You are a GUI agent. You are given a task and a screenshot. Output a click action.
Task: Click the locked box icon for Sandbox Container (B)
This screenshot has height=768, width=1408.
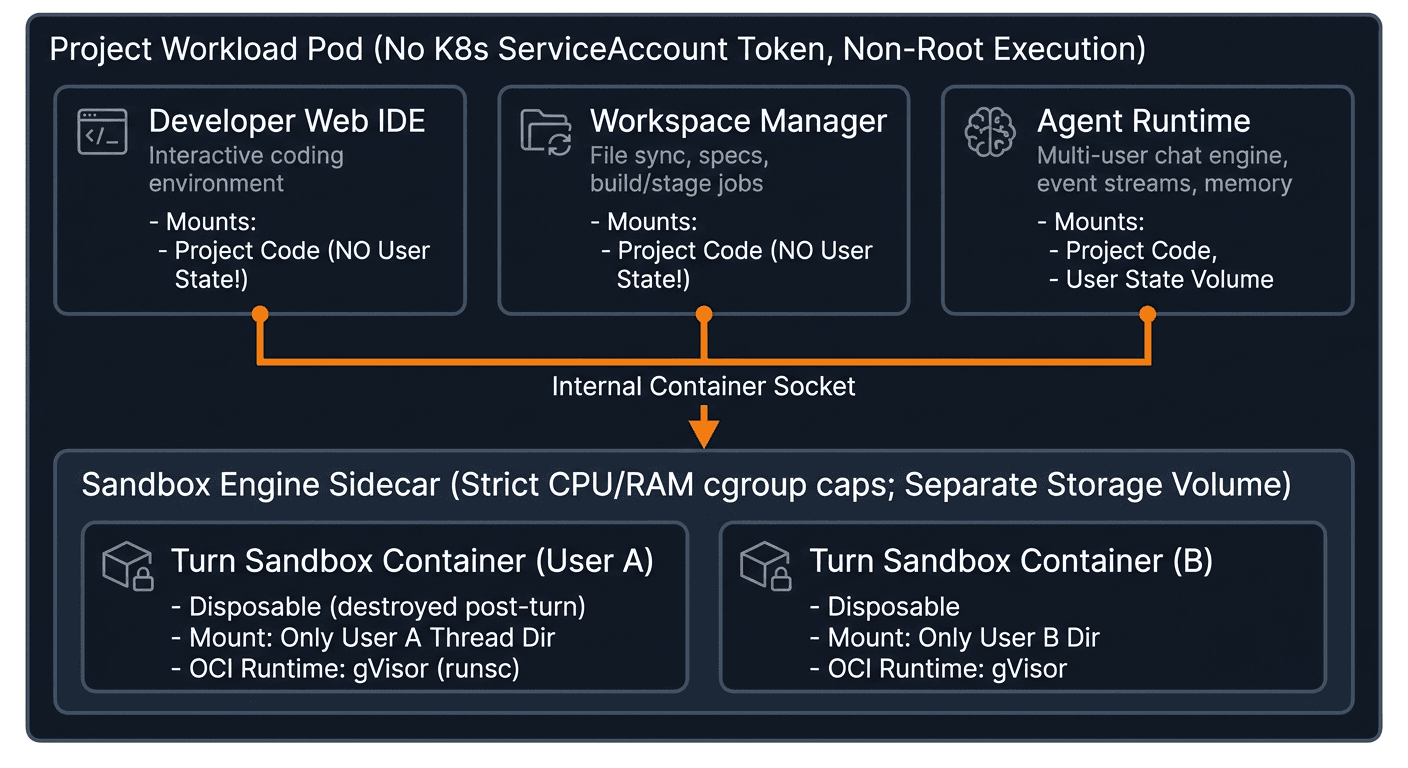(x=766, y=566)
